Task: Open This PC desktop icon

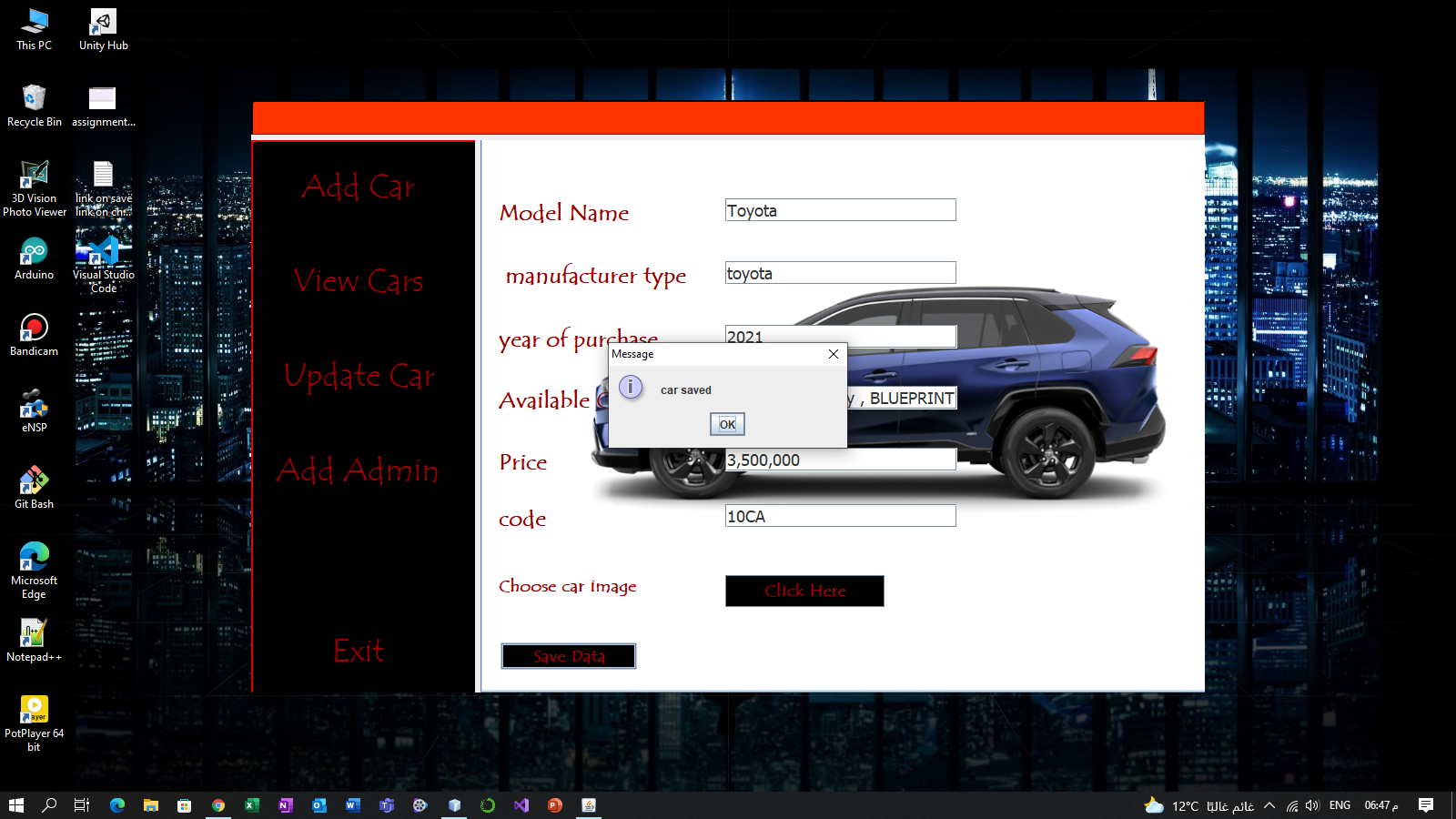Action: (x=35, y=29)
